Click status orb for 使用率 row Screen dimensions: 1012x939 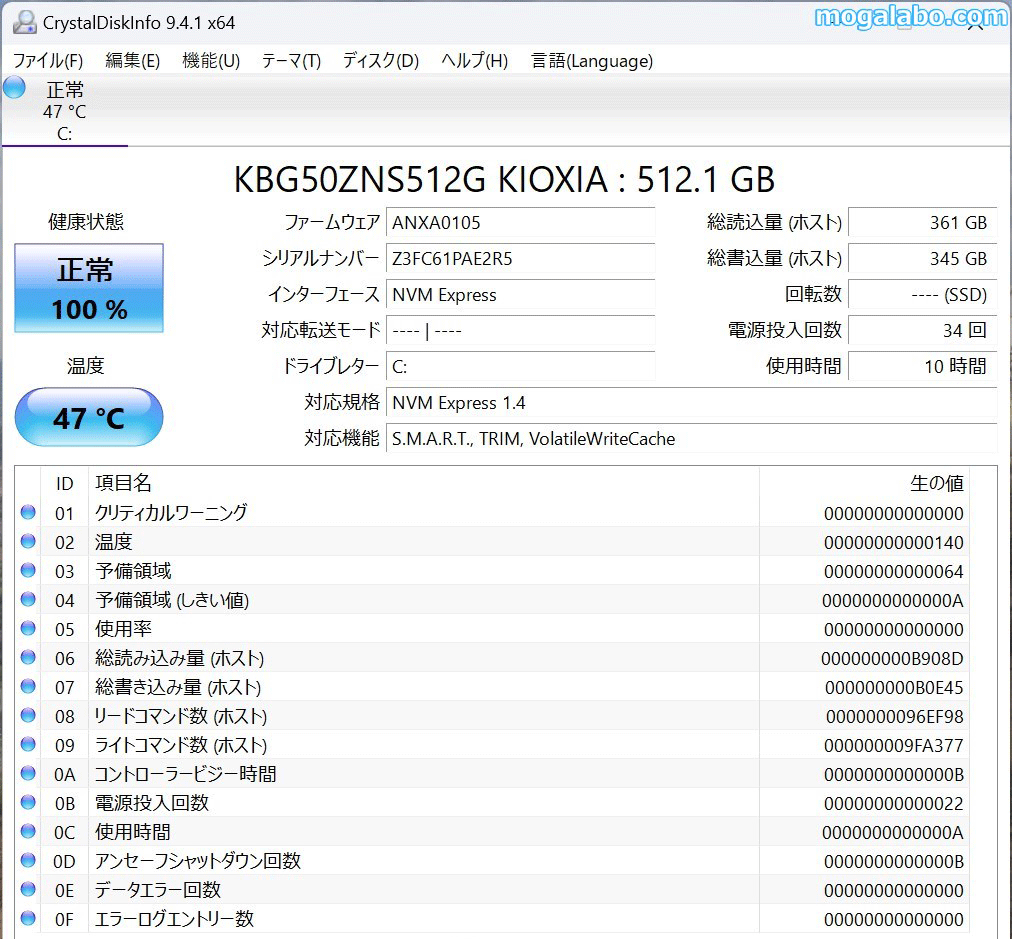point(28,629)
